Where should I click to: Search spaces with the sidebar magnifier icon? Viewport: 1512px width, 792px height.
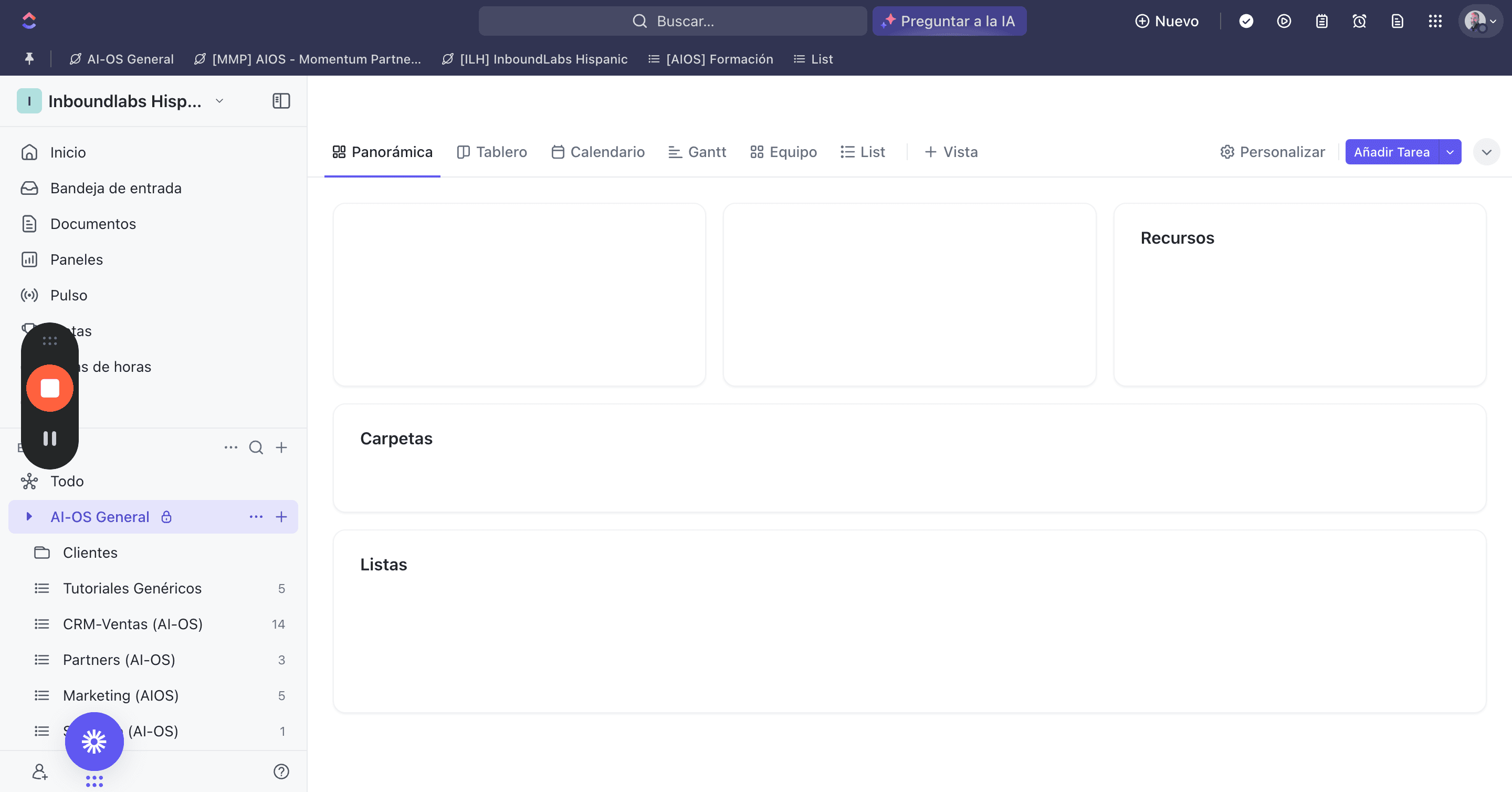(x=256, y=447)
